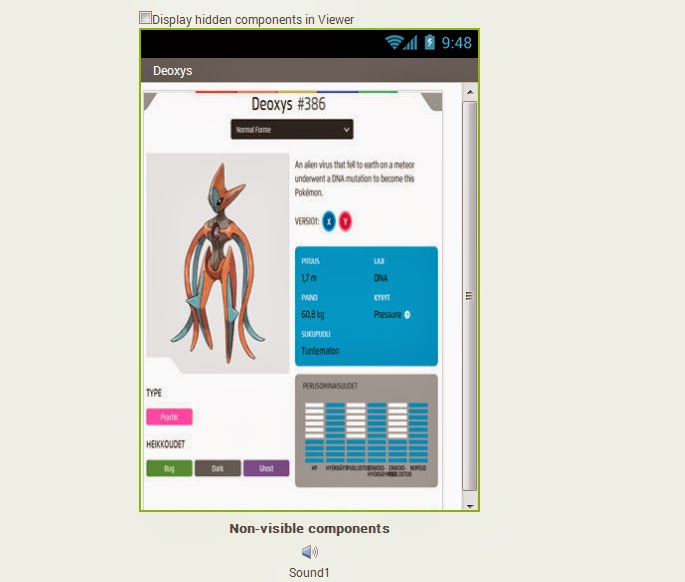The image size is (685, 582).
Task: Click the Deoxys screen title bar
Action: pos(309,70)
